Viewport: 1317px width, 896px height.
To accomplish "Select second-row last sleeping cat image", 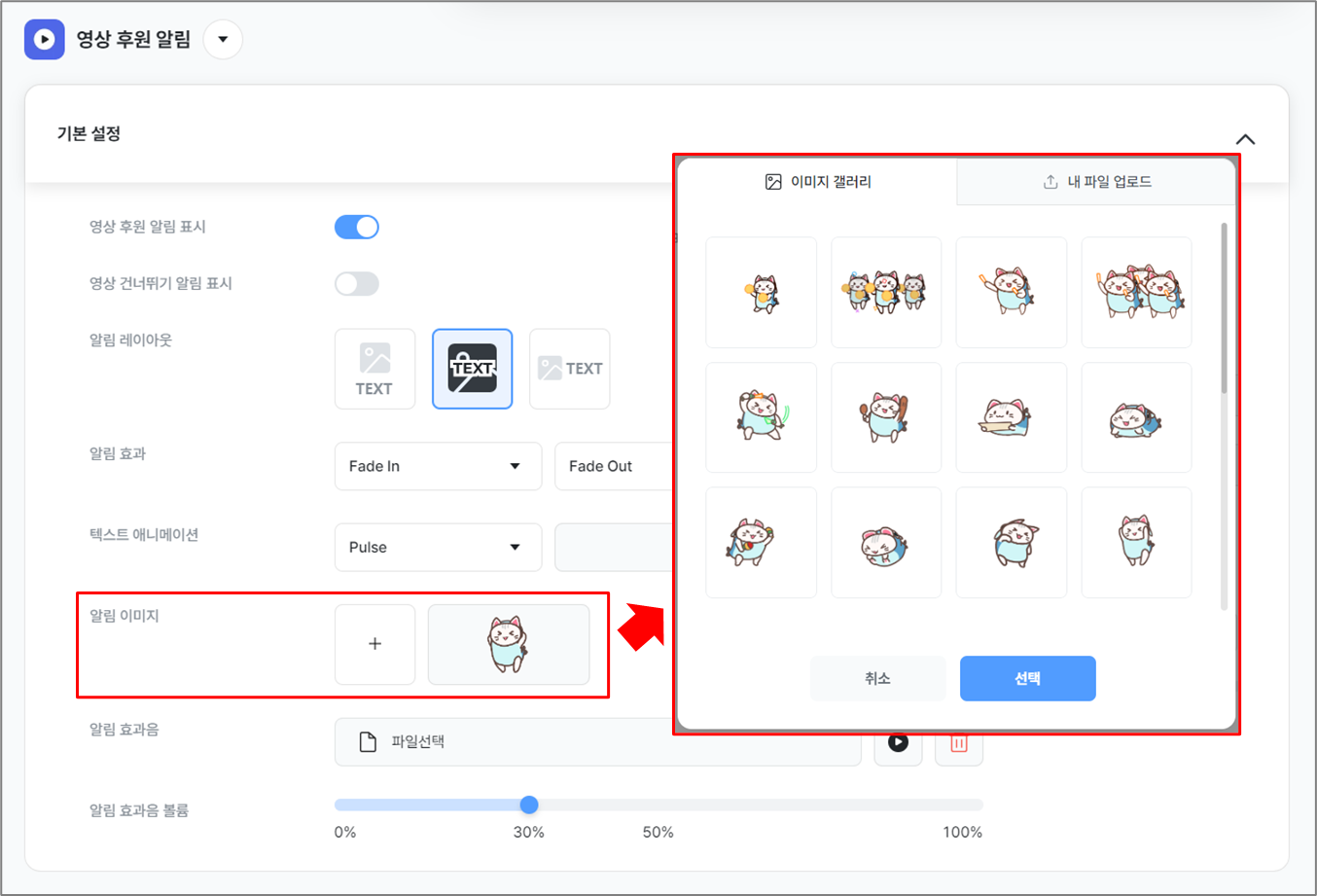I will (1136, 417).
